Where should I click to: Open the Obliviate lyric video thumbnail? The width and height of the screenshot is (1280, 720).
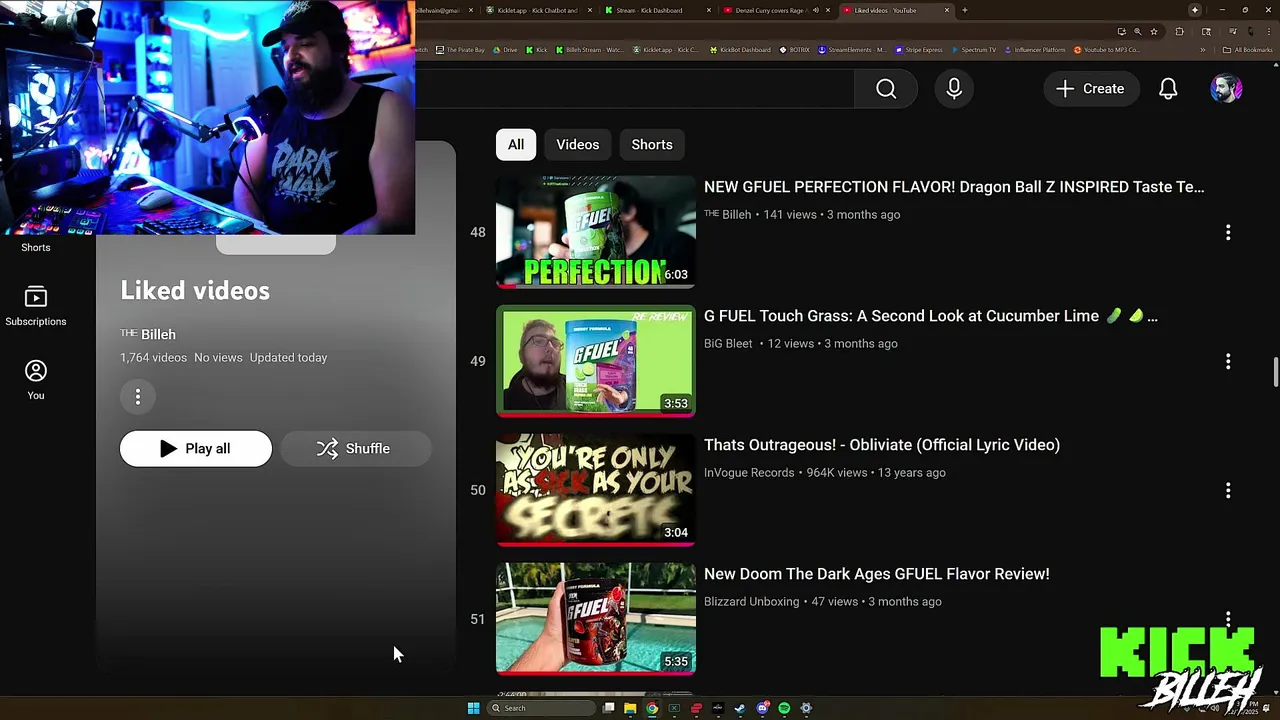596,490
